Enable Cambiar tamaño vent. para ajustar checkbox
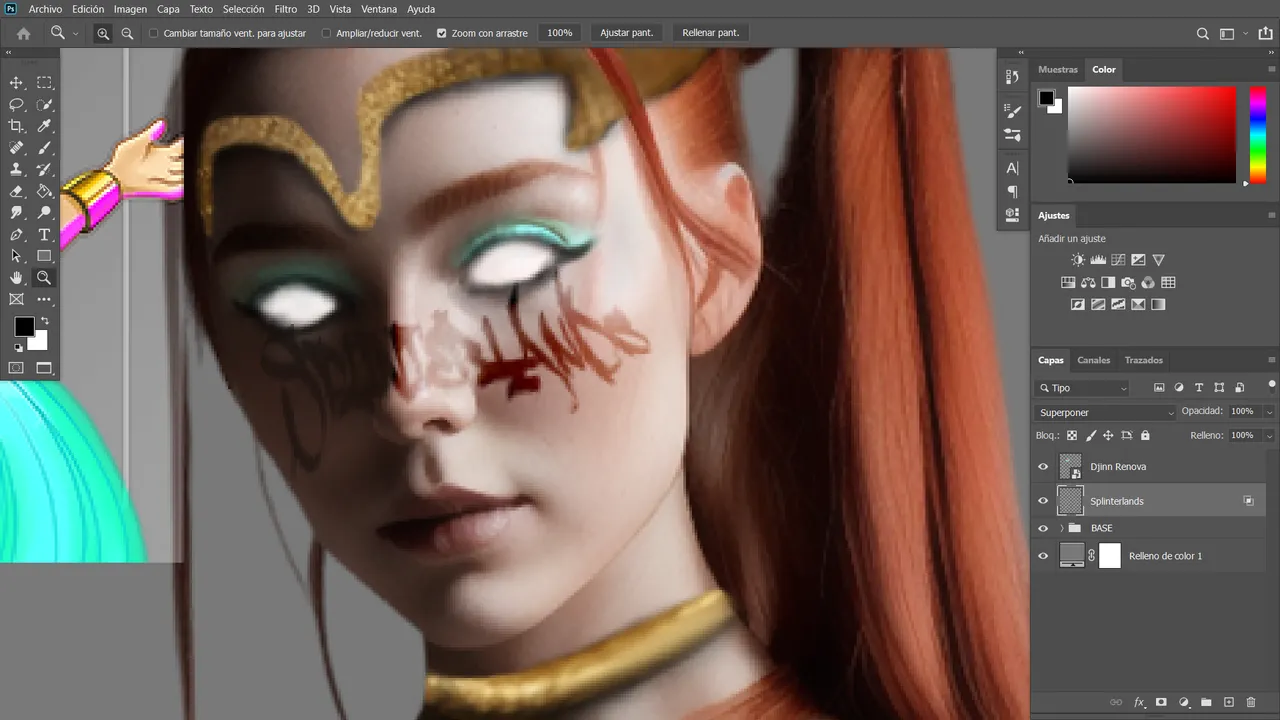 click(x=153, y=33)
